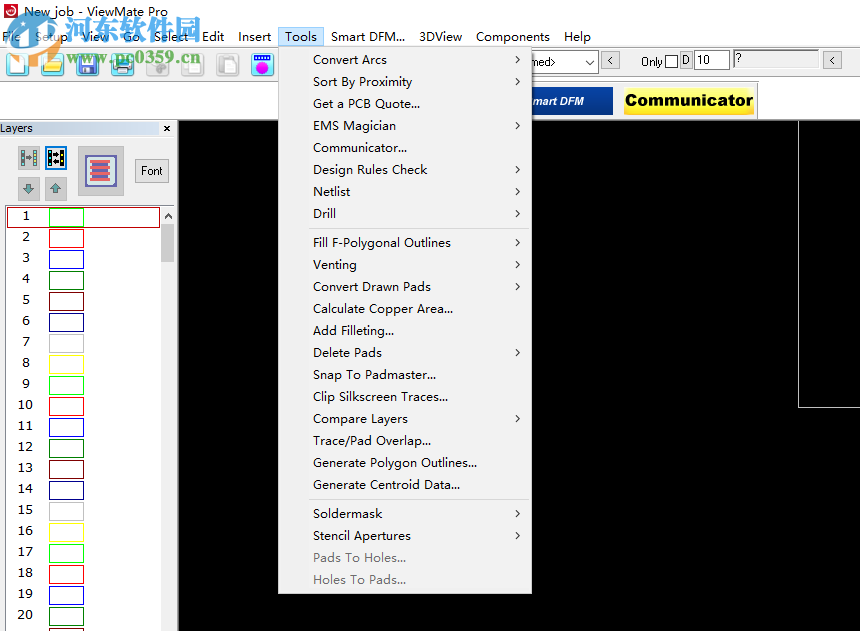The image size is (860, 631).
Task: Move layer up with the up arrow icon
Action: pyautogui.click(x=55, y=188)
